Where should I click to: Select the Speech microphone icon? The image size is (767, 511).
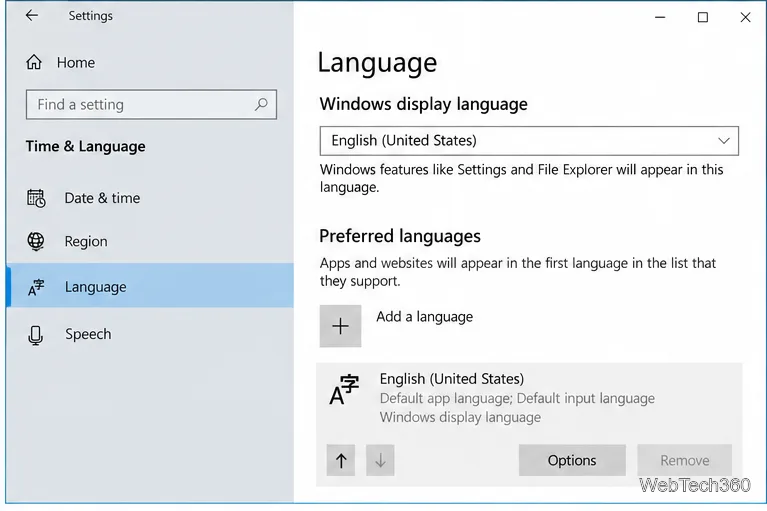point(35,335)
